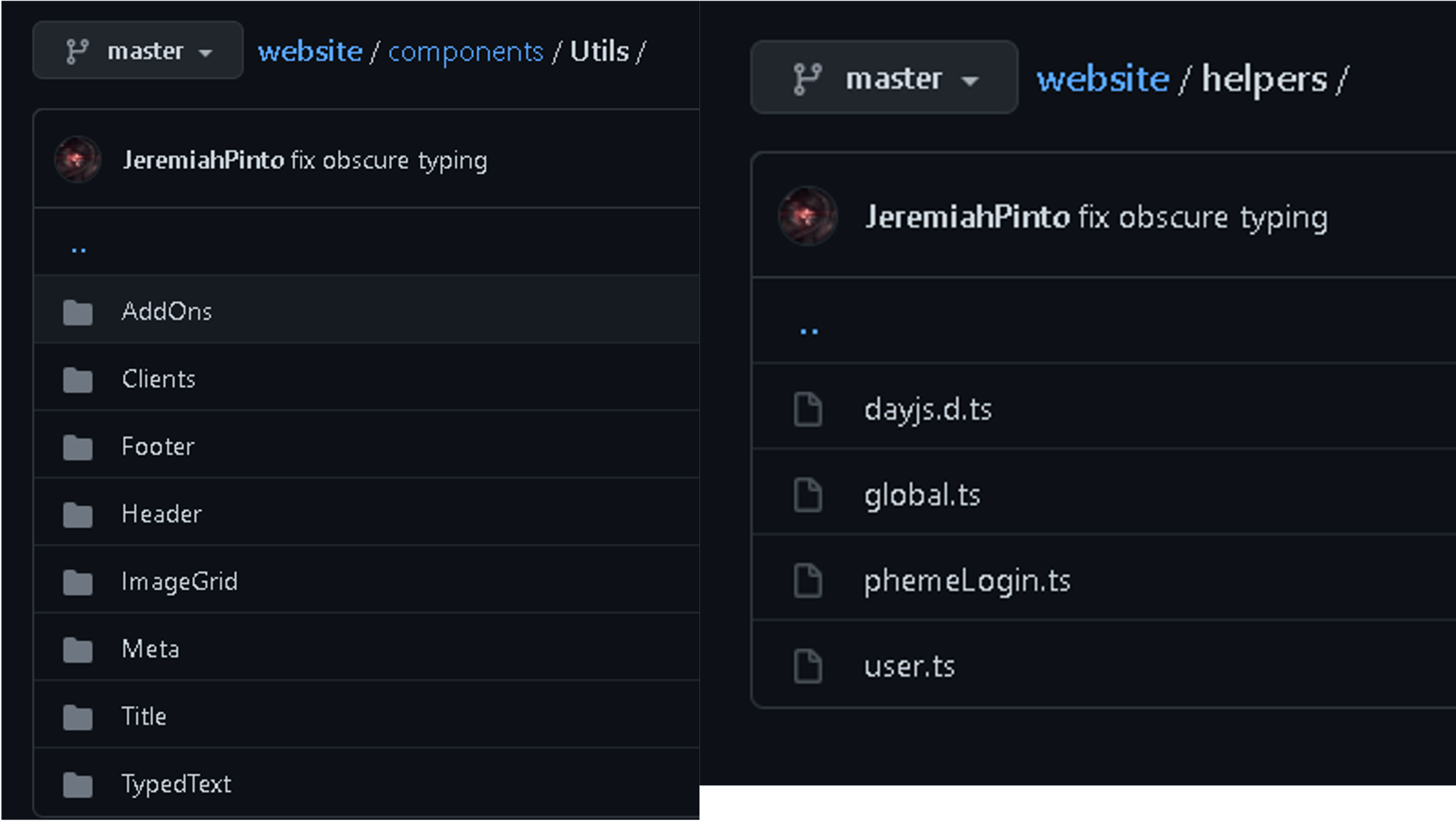Image resolution: width=1456 pixels, height=821 pixels.
Task: Open JeremiahPinto's profile avatar on left panel
Action: coord(77,160)
